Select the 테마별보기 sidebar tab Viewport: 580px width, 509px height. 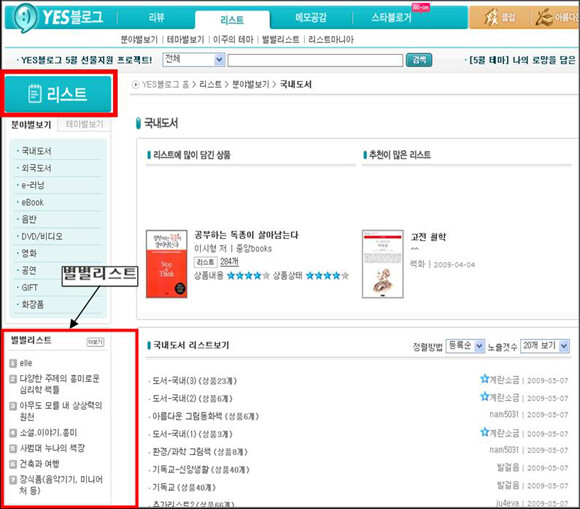pos(84,124)
